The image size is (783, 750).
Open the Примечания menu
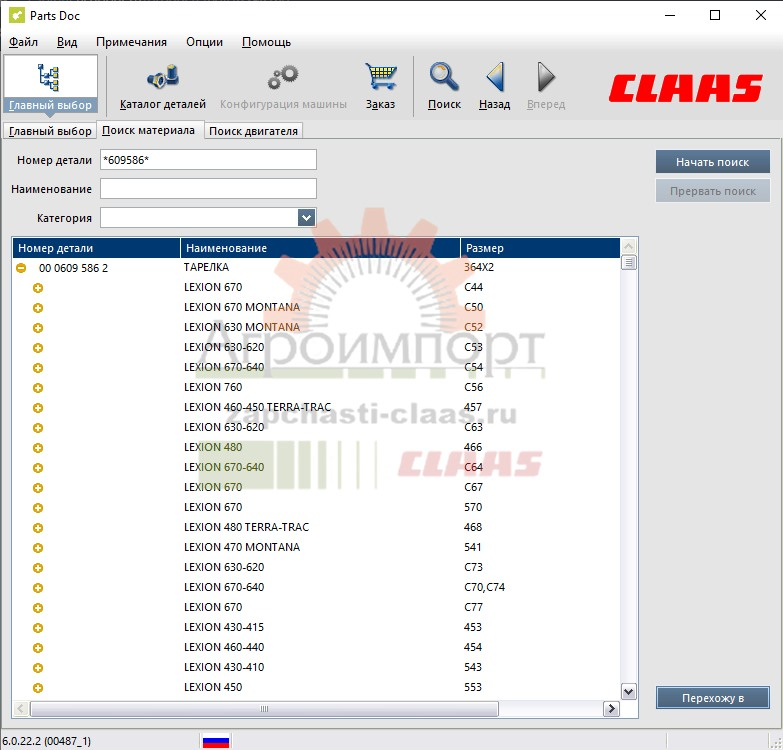131,42
